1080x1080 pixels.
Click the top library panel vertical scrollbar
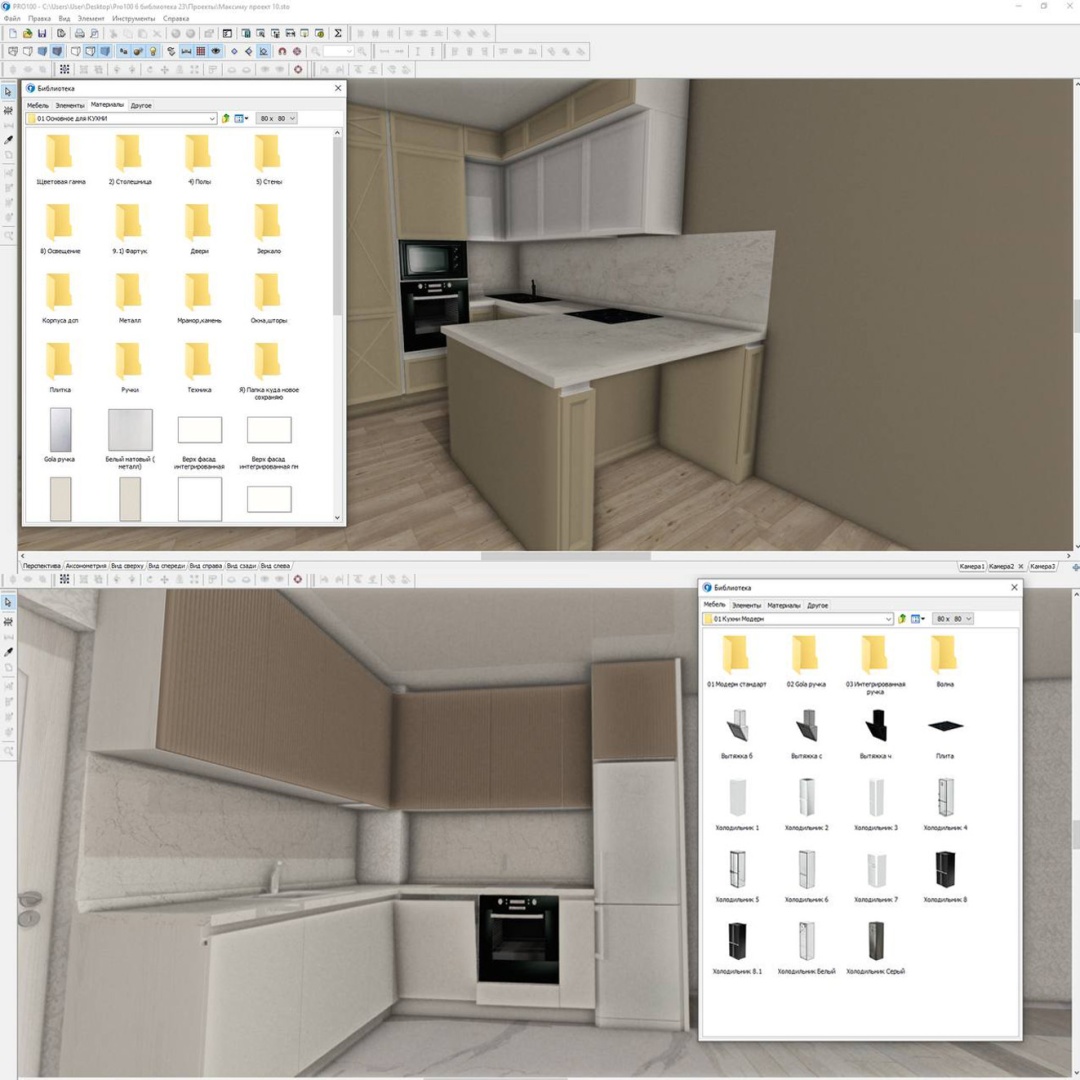tap(338, 326)
